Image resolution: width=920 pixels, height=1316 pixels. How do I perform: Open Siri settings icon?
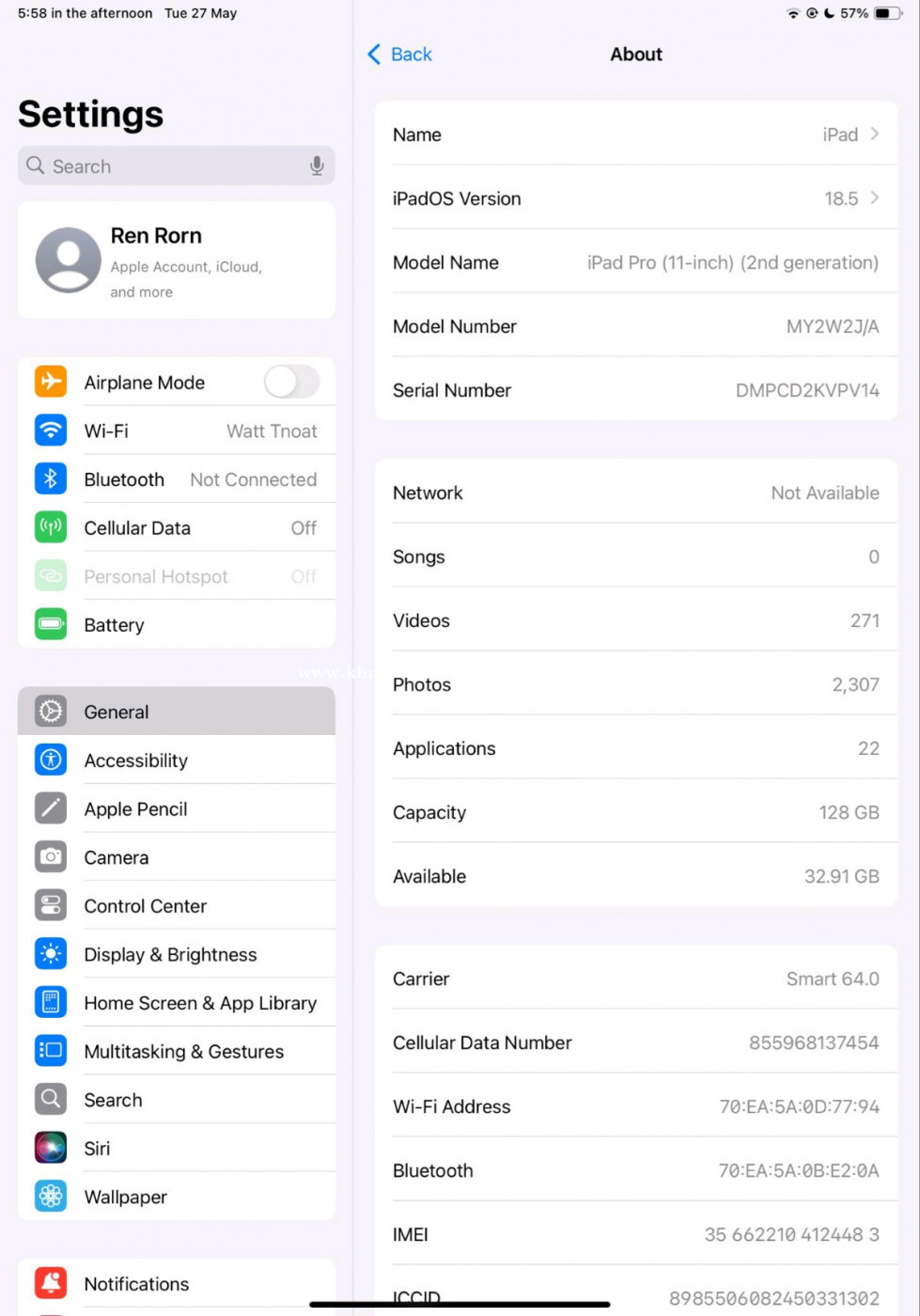point(51,1148)
